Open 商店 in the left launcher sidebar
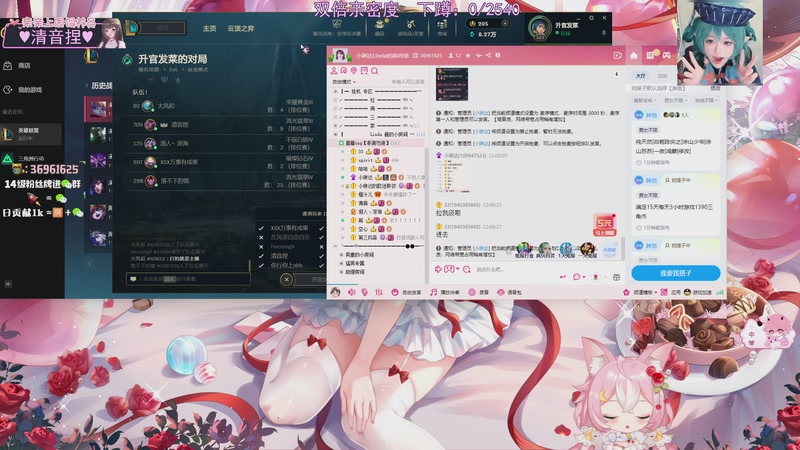The width and height of the screenshot is (800, 450). click(x=19, y=66)
